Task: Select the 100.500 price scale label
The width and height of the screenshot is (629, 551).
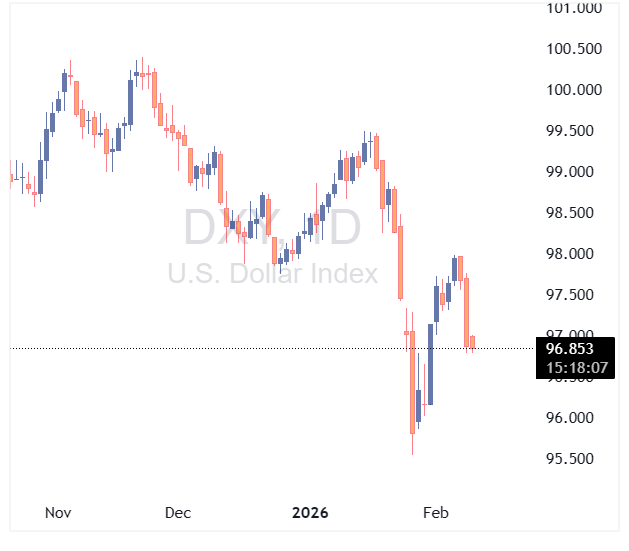Action: pyautogui.click(x=574, y=49)
